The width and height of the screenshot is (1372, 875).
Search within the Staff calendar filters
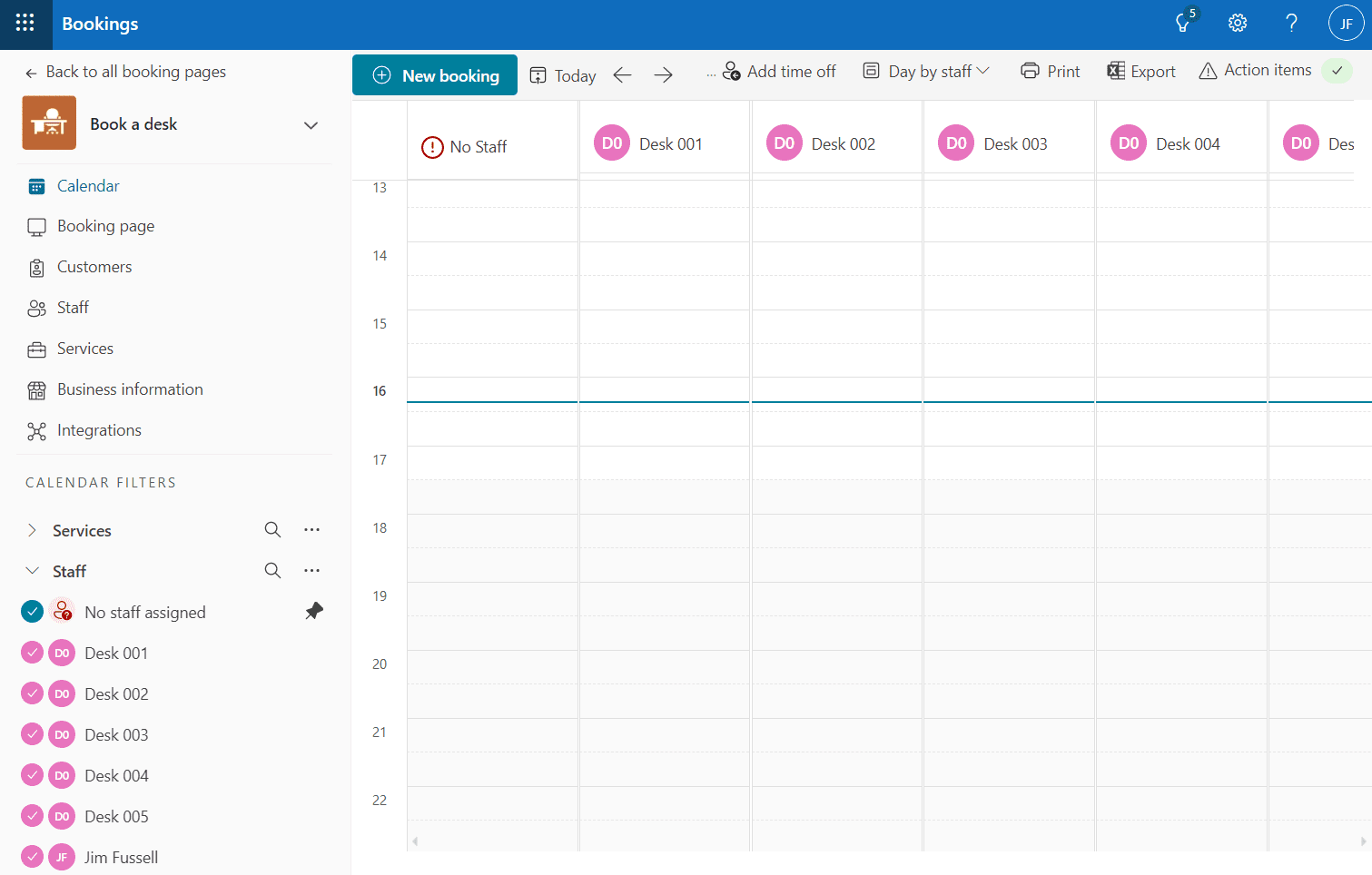pos(272,570)
